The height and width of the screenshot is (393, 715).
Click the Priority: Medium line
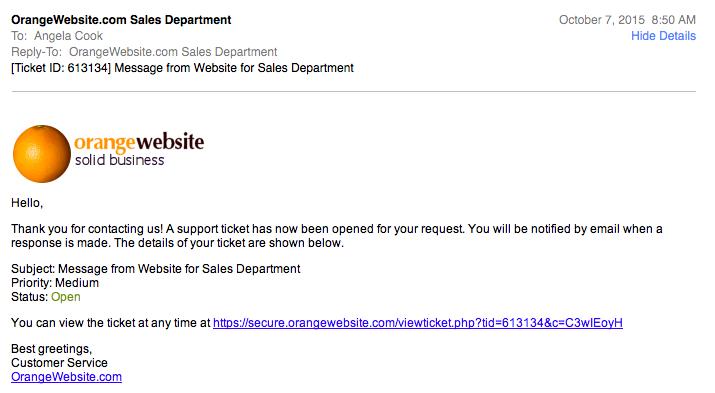tap(55, 283)
